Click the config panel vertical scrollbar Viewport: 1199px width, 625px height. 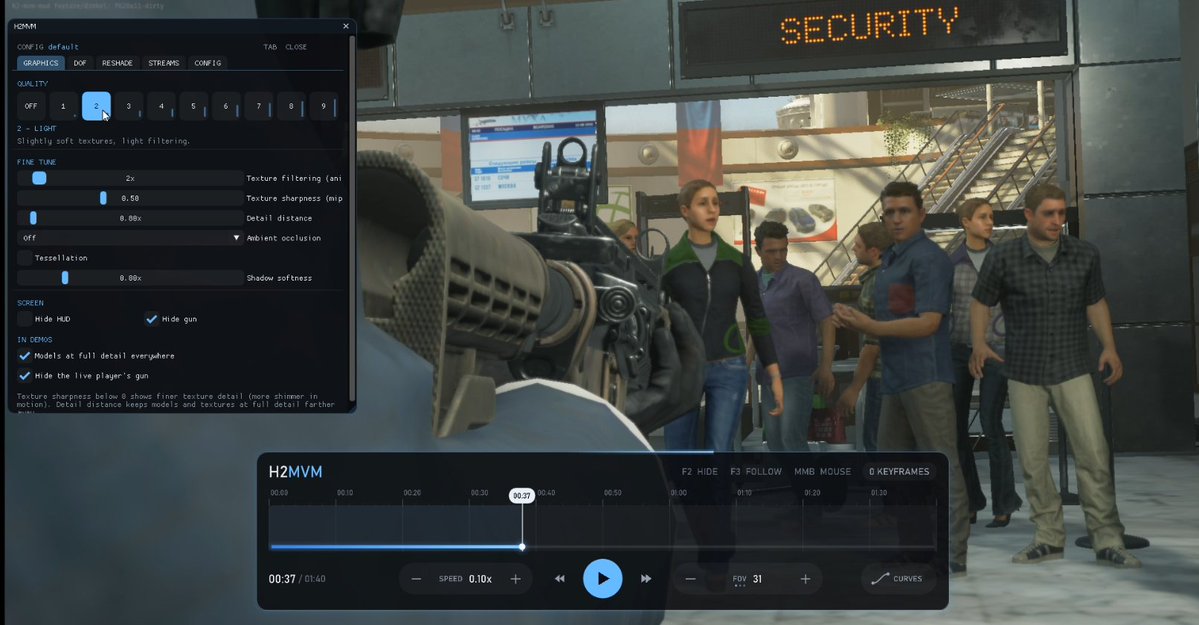352,218
